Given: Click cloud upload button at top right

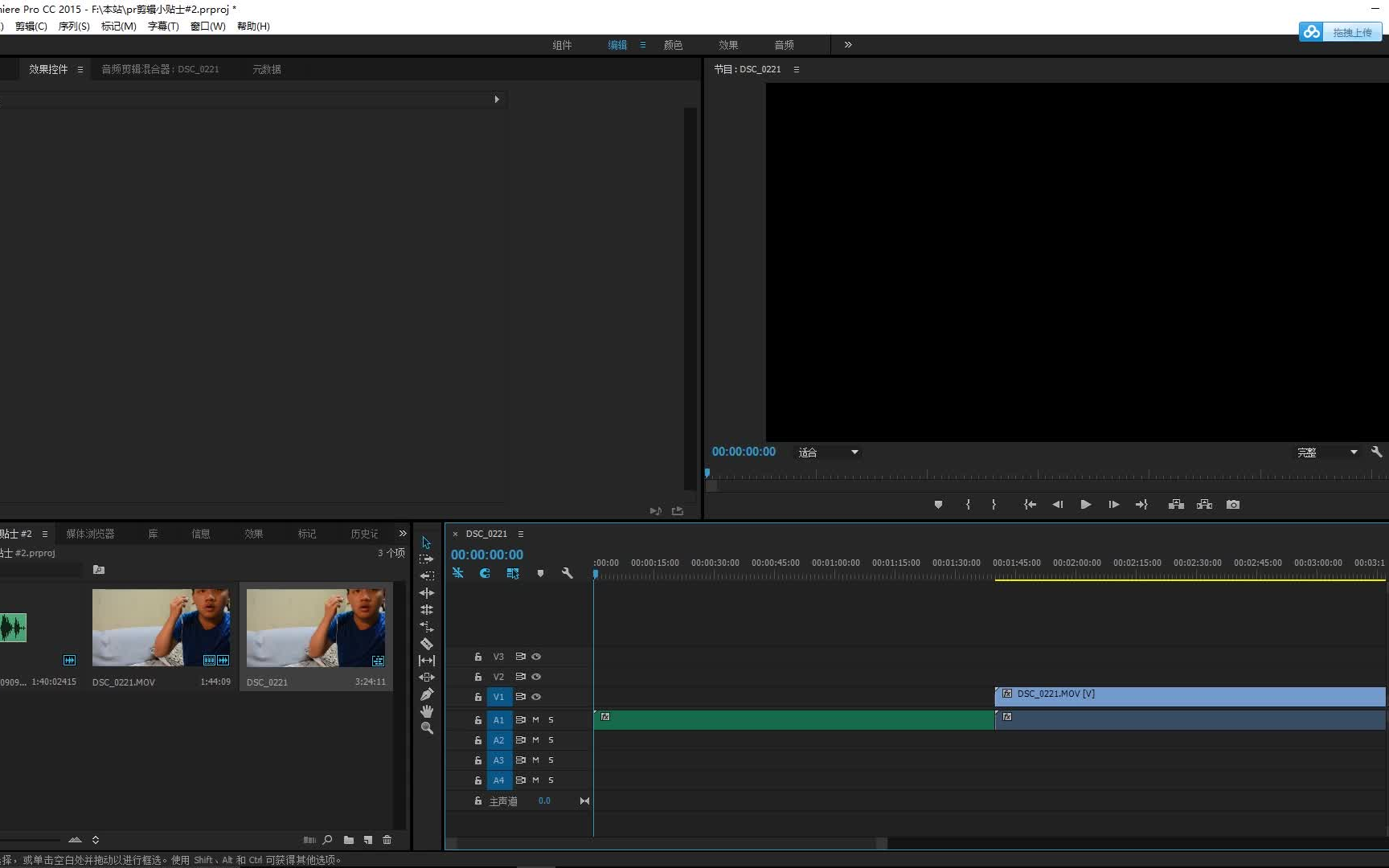Looking at the screenshot, I should pos(1340,32).
